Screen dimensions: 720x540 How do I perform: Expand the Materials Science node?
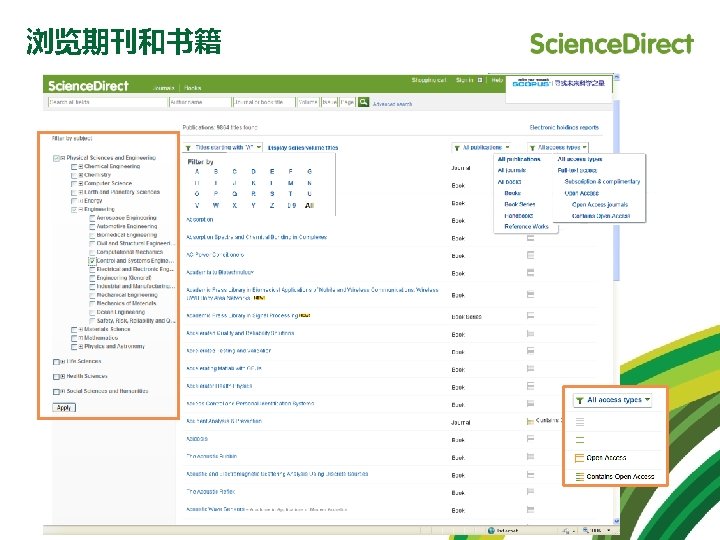(x=81, y=329)
